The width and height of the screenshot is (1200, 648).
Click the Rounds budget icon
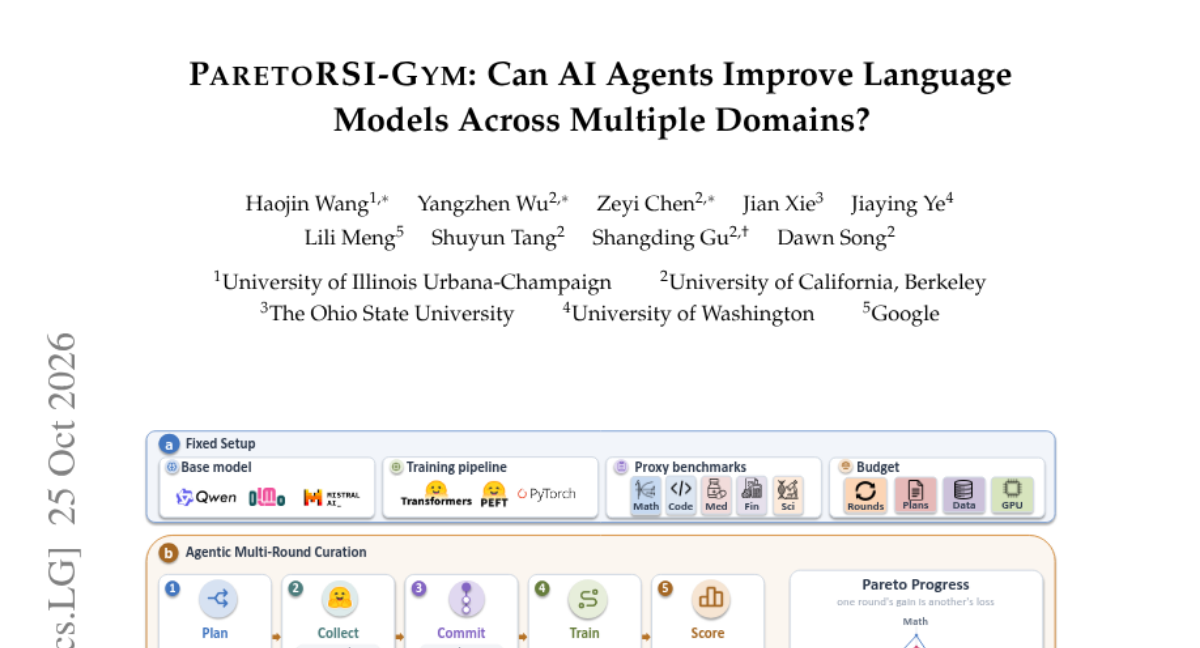point(865,495)
